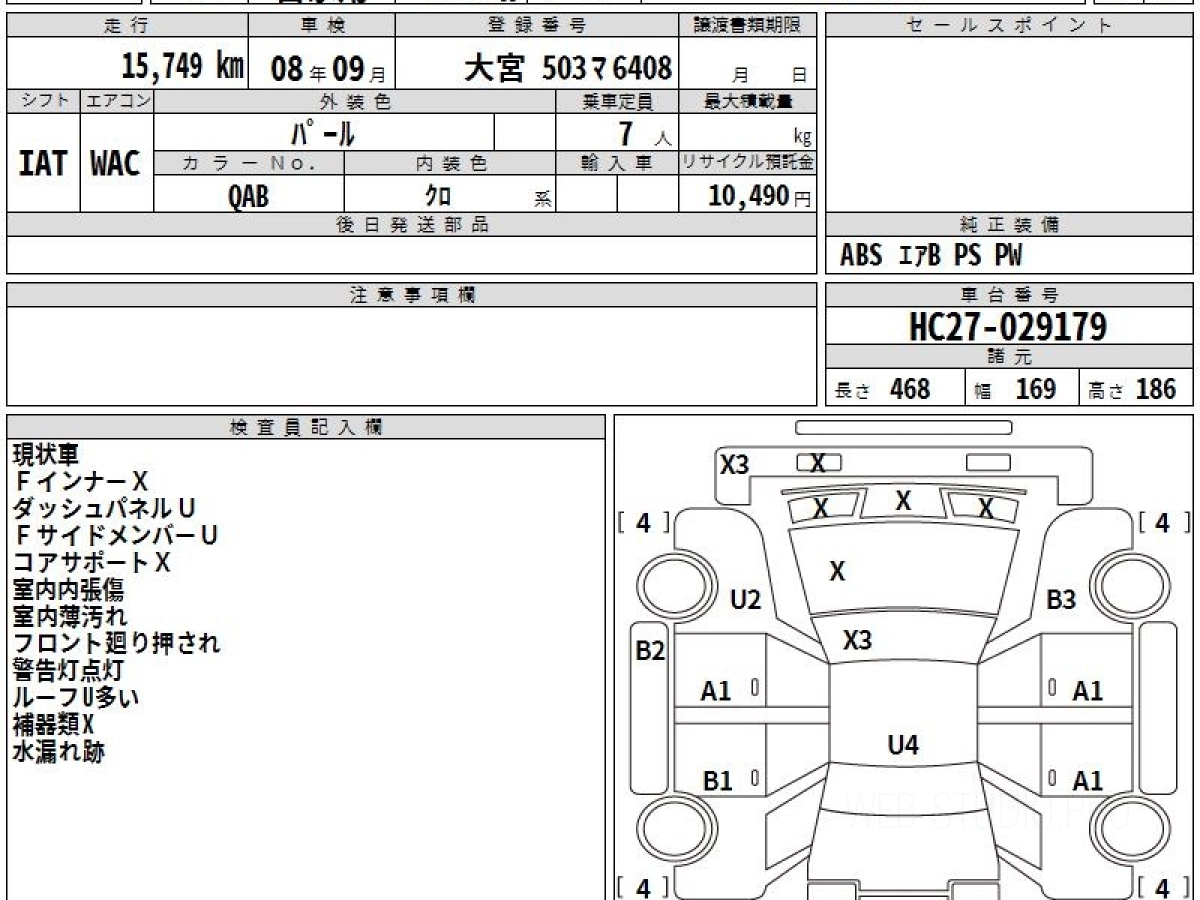Viewport: 1200px width, 900px height.
Task: Click the B1 door damage mark
Action: (717, 781)
